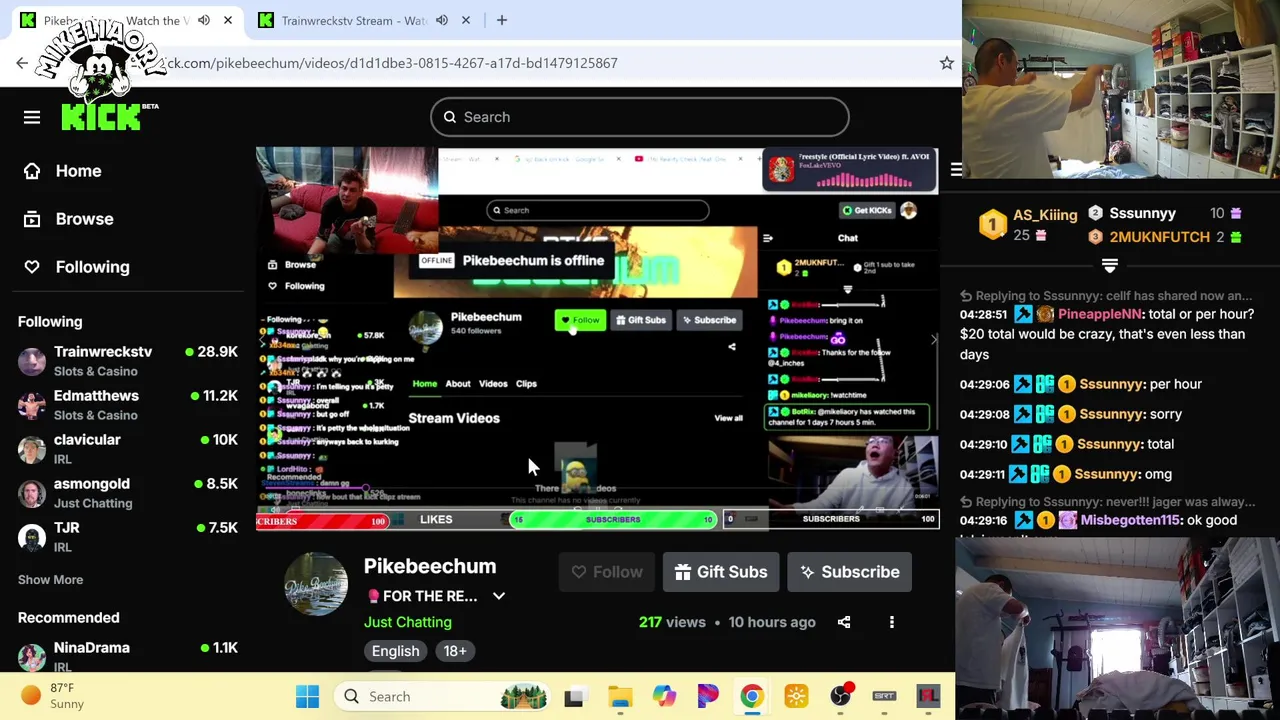This screenshot has width=1280, height=720.
Task: Open Windows Start menu
Action: click(307, 696)
